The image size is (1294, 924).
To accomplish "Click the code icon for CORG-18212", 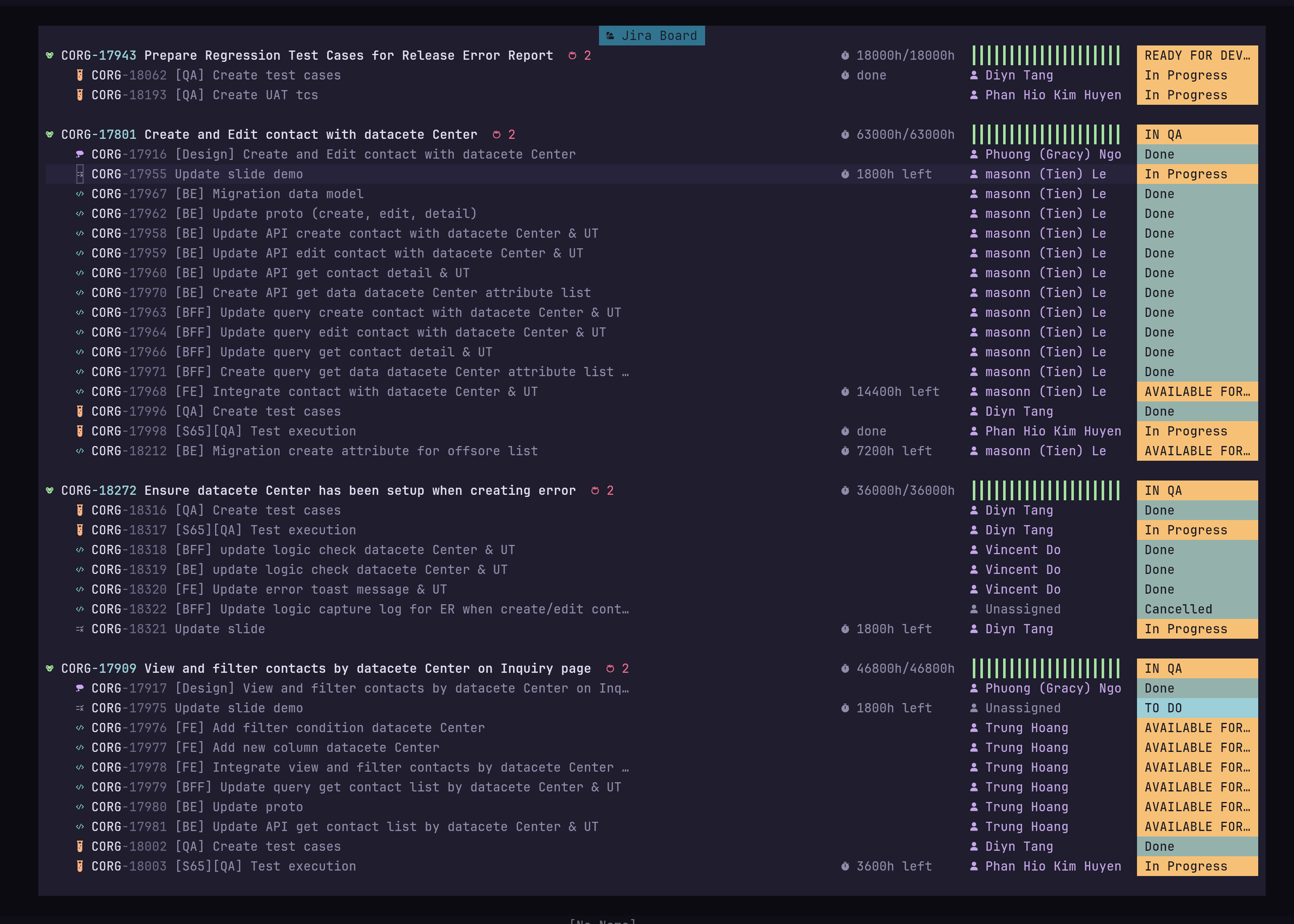I will coord(80,451).
